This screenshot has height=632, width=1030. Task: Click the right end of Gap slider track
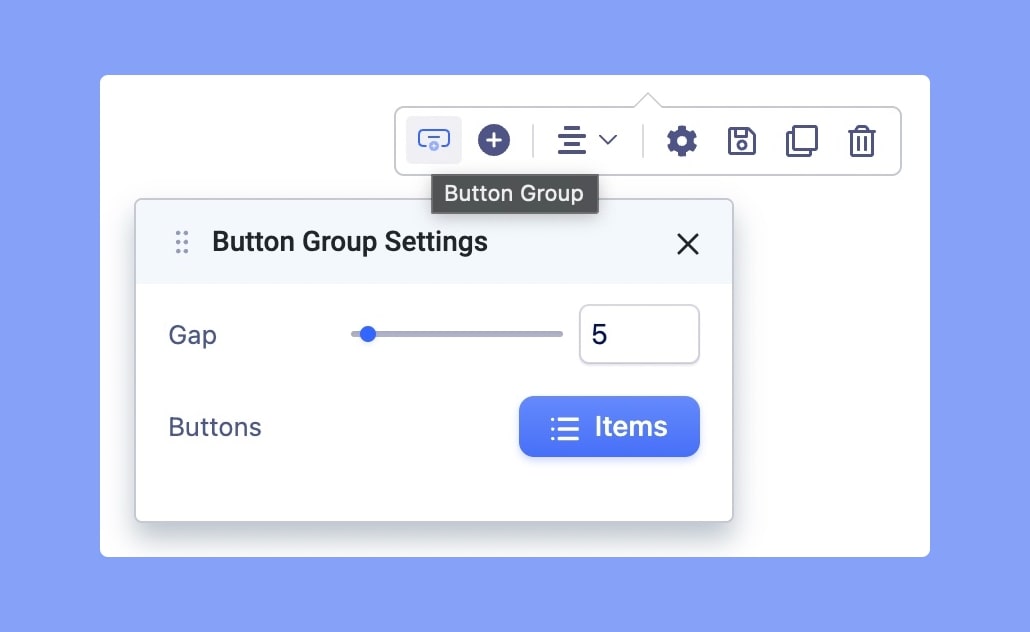[x=558, y=334]
